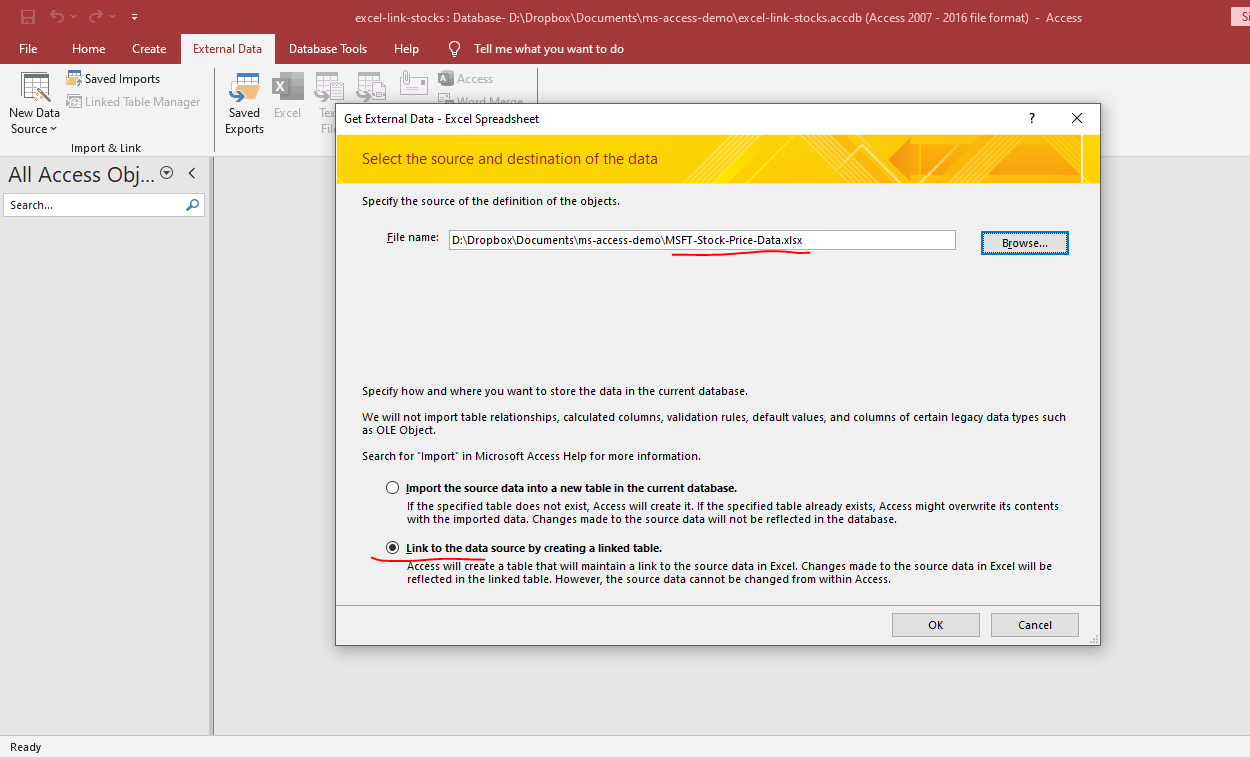This screenshot has width=1250, height=757.
Task: Click the Saved Imports icon
Action: click(x=74, y=78)
